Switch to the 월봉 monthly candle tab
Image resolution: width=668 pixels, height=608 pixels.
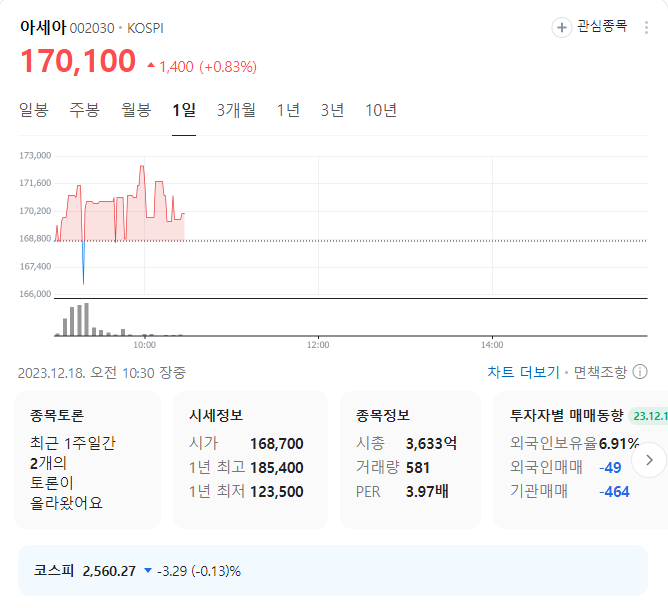tap(136, 110)
